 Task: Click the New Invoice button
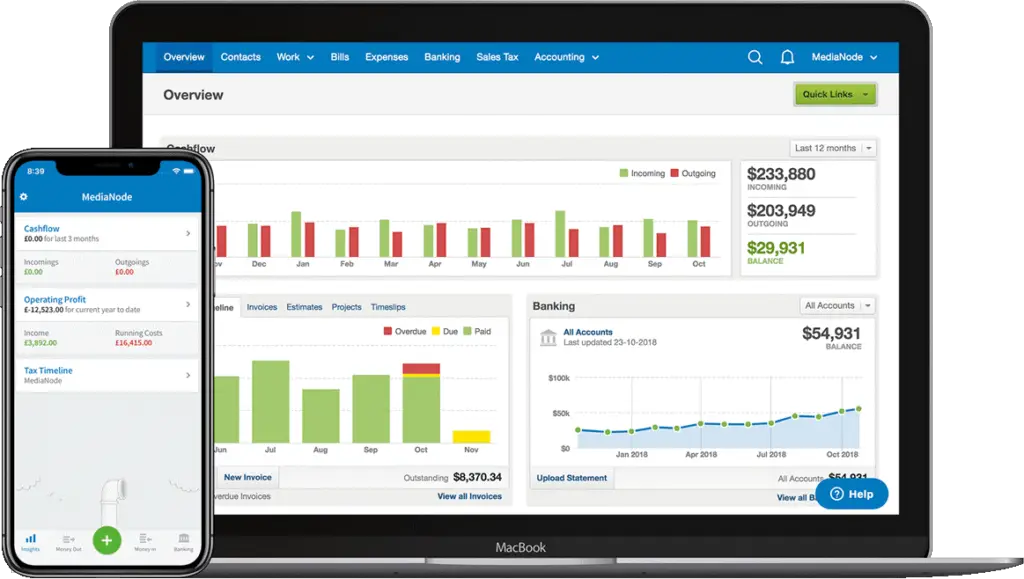248,477
